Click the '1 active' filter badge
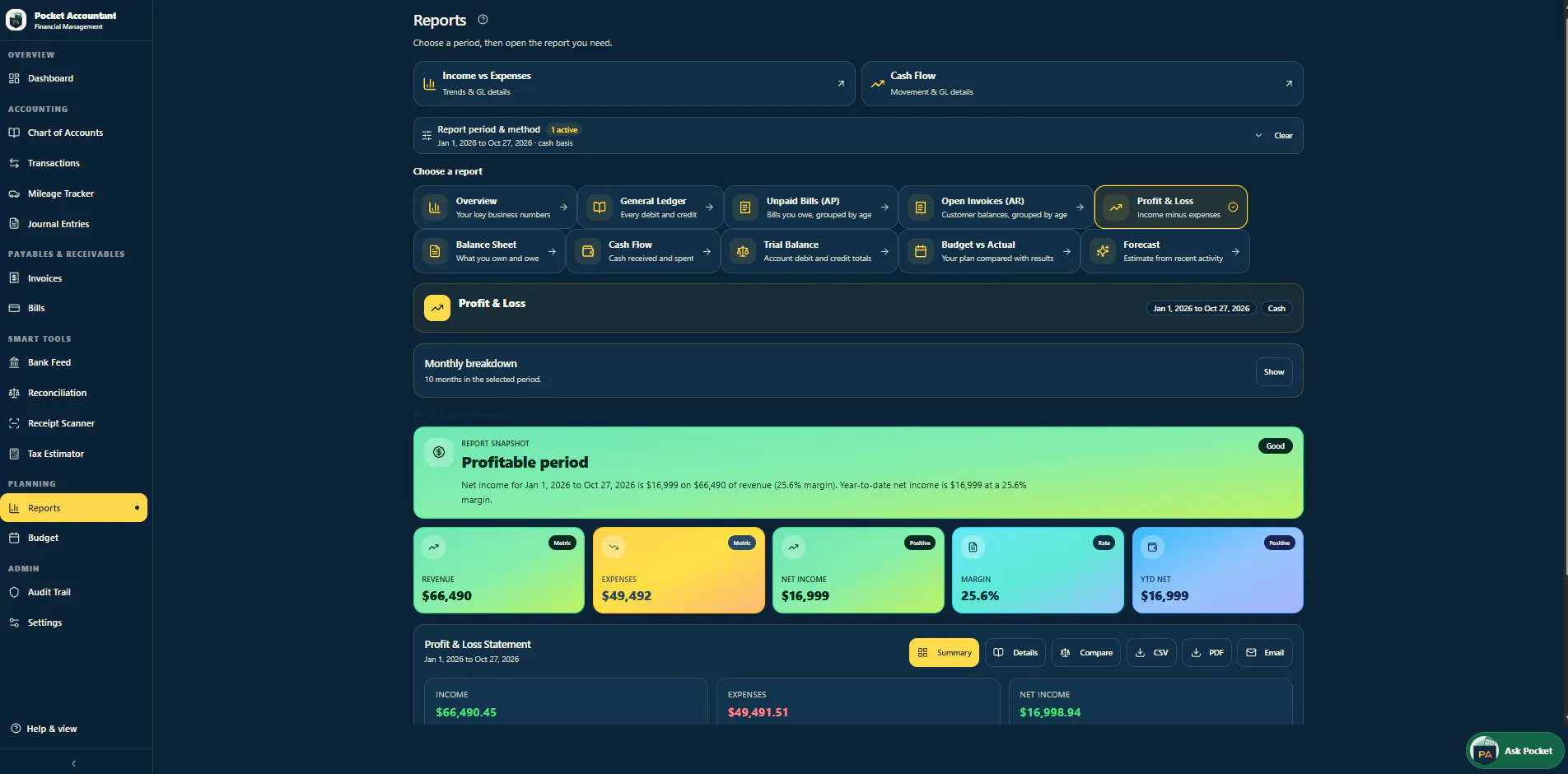This screenshot has height=774, width=1568. (564, 130)
